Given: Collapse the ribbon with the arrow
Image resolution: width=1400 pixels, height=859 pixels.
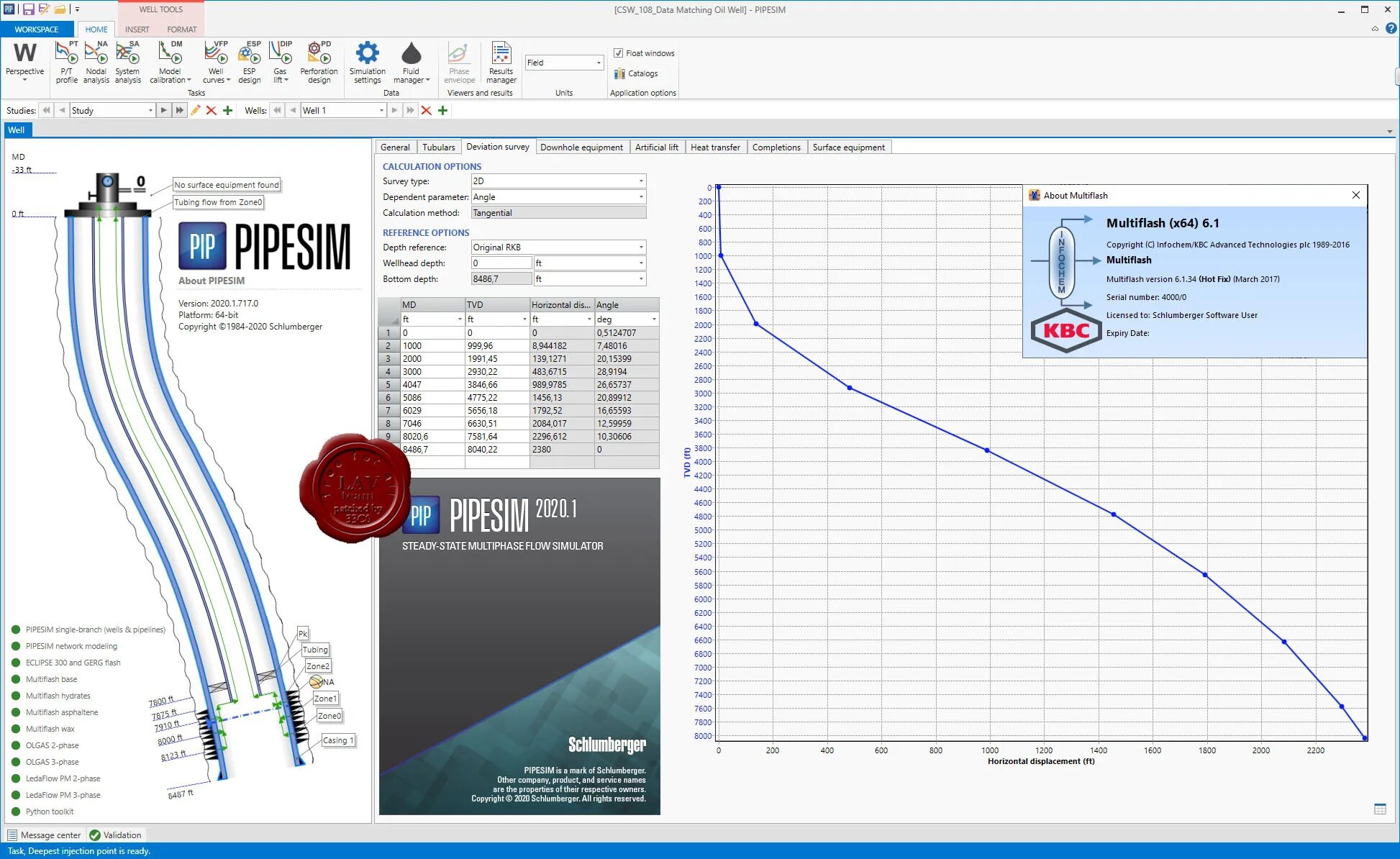Looking at the screenshot, I should 1375,29.
